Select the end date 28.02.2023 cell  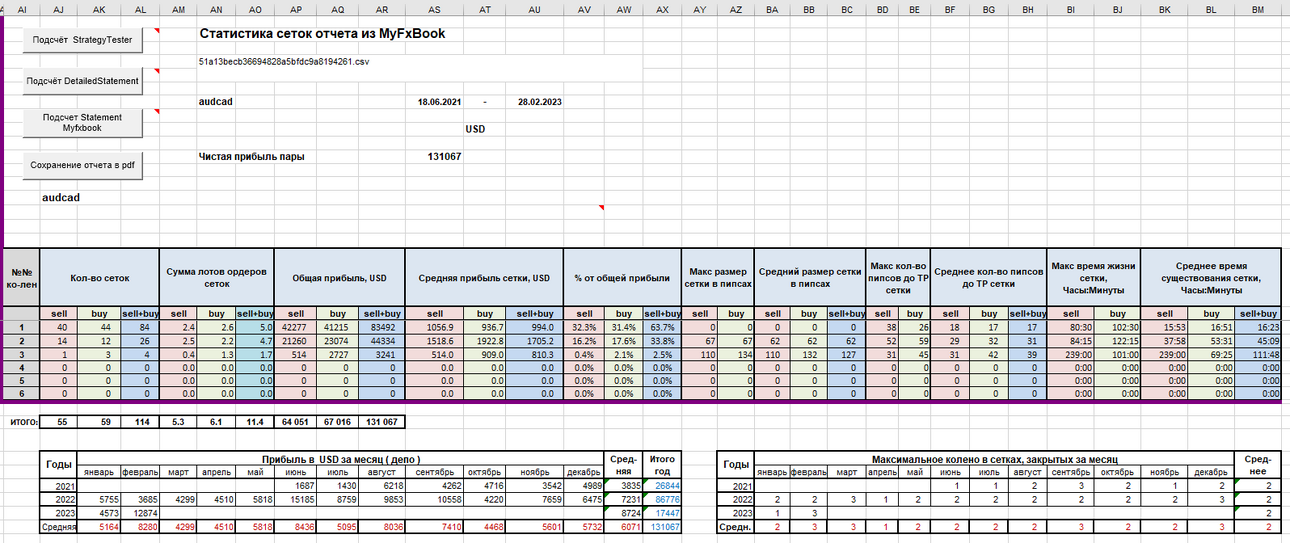pyautogui.click(x=539, y=102)
